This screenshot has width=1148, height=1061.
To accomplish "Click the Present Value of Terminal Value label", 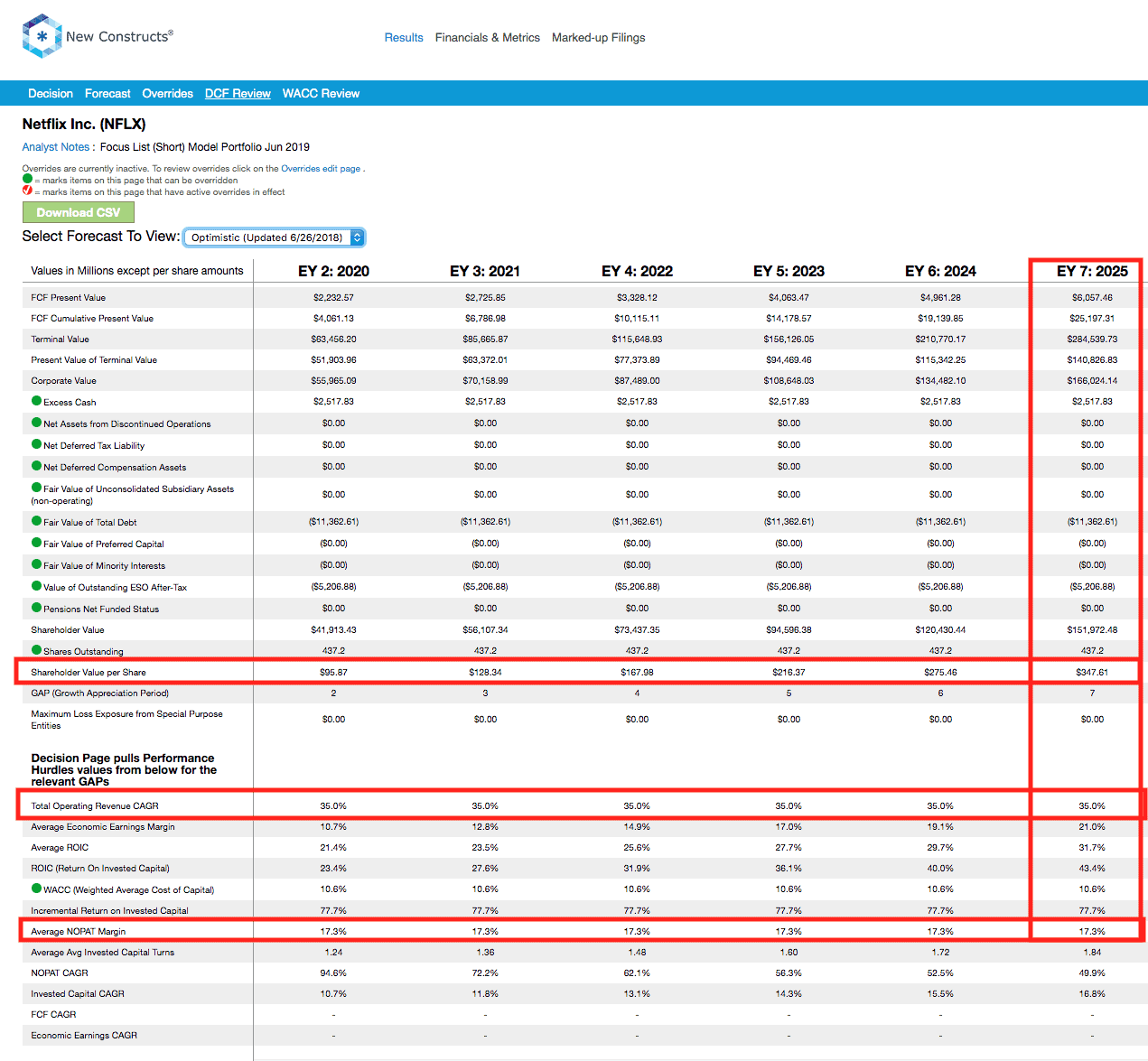I will coord(94,360).
